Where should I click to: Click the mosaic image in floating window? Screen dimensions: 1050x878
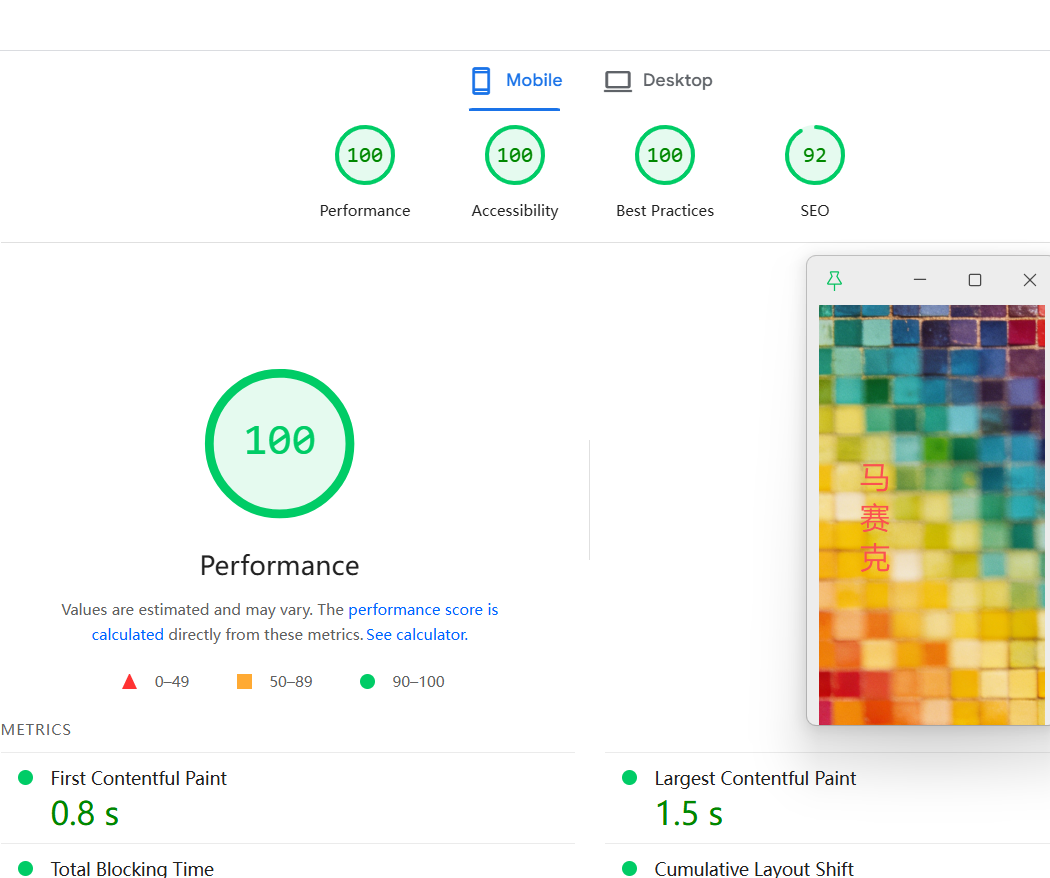tap(931, 515)
